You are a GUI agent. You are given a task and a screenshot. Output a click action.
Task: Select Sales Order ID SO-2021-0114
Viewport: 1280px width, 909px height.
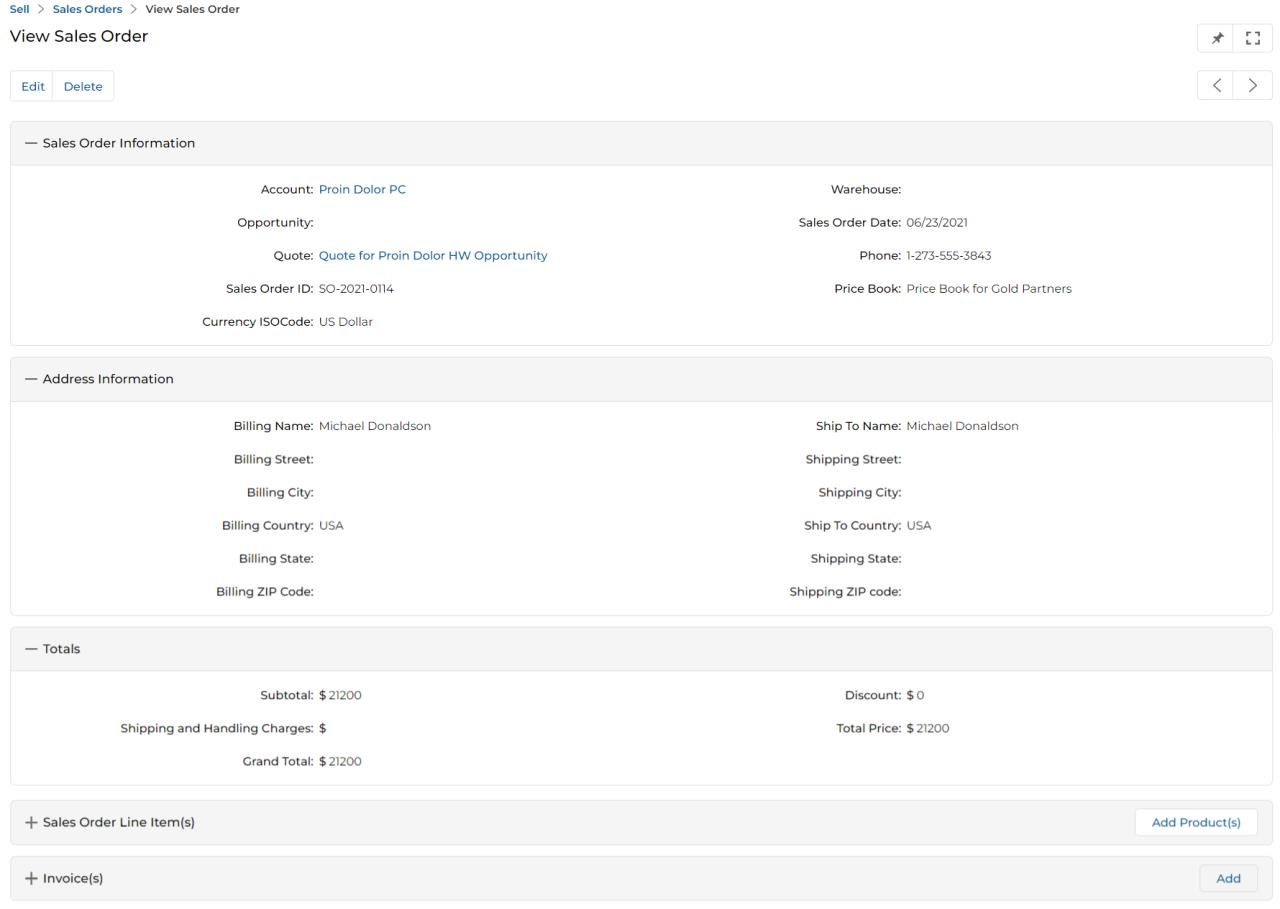[x=356, y=288]
